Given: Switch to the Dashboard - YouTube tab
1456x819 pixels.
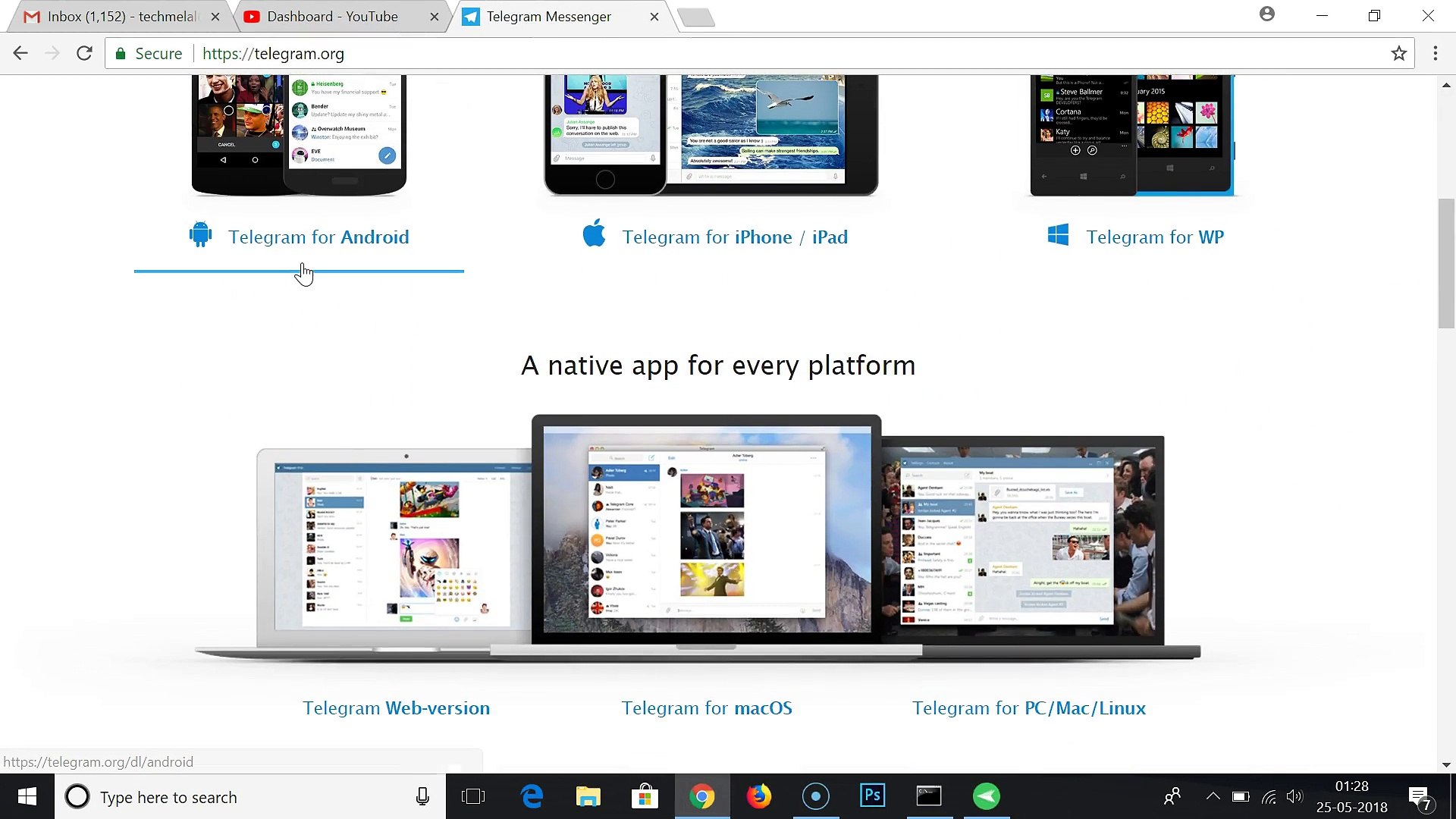Looking at the screenshot, I should tap(331, 16).
